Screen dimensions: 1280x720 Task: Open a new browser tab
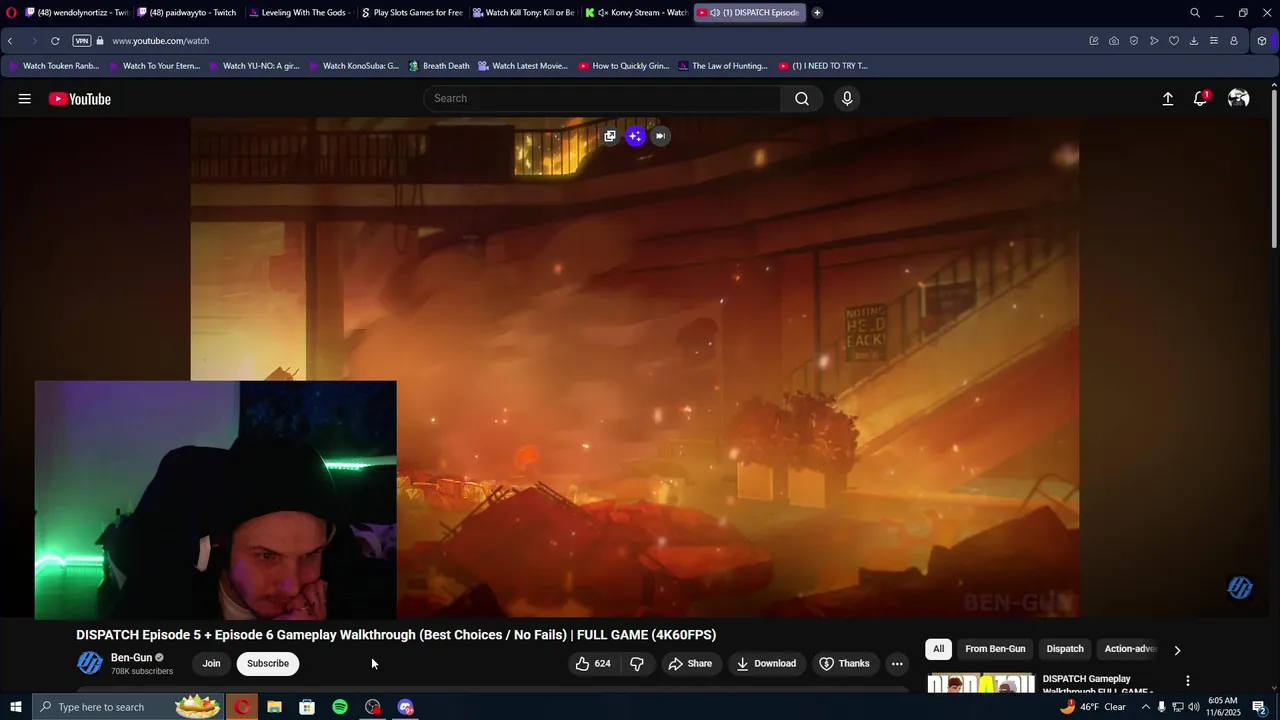pos(817,13)
